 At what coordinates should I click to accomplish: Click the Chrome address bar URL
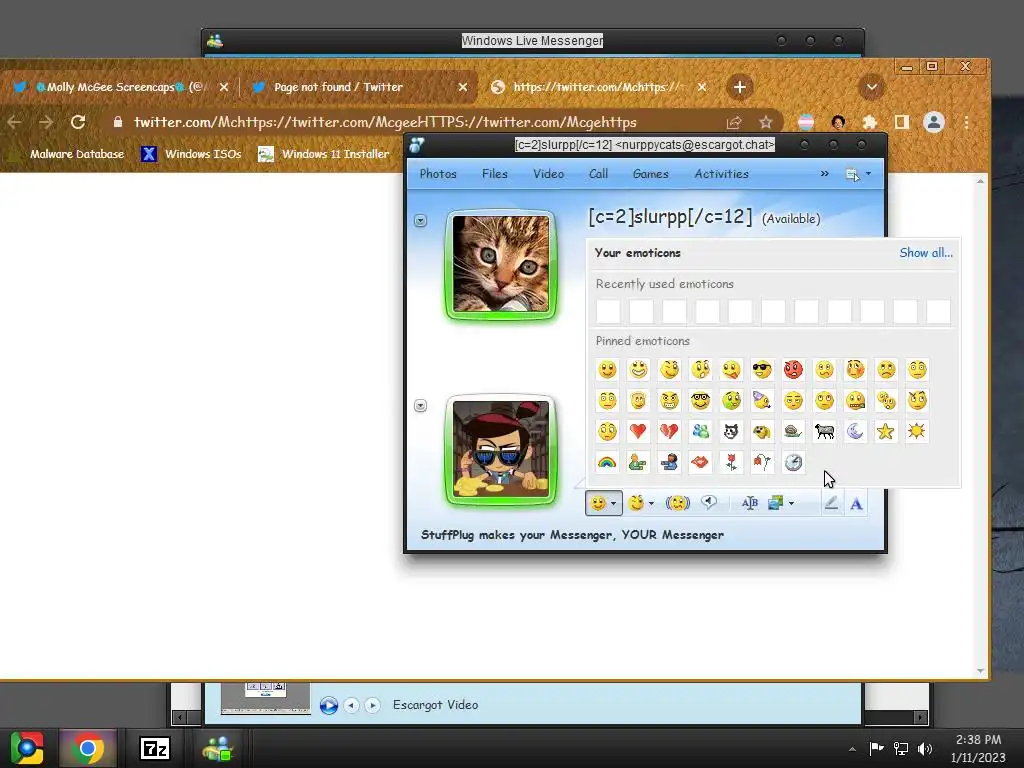pos(385,122)
